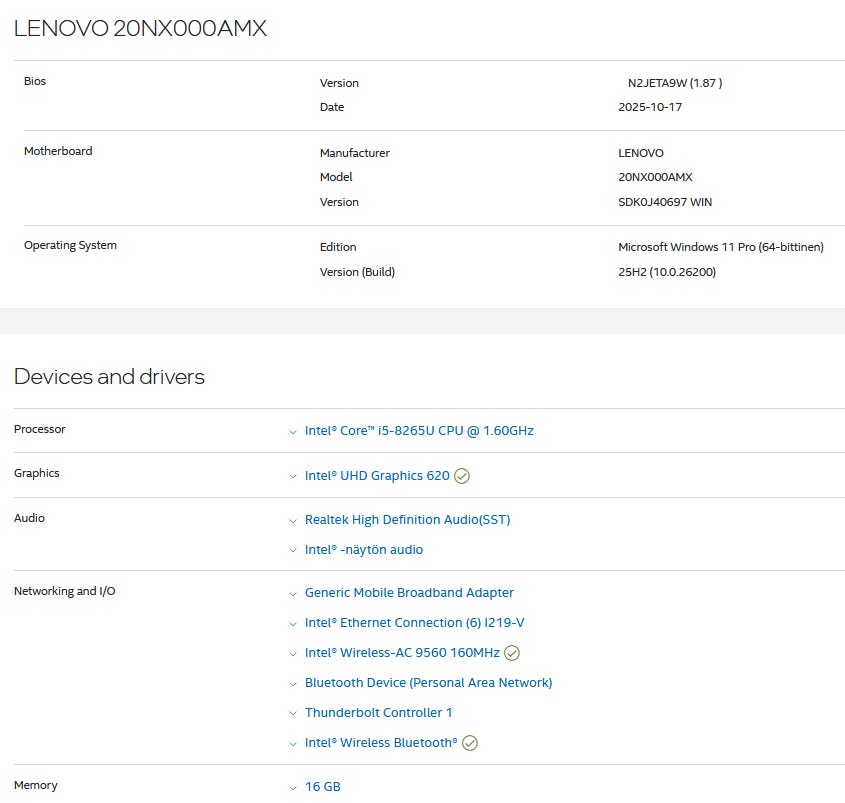
Task: Open the Intel UHD Graphics 620 link
Action: tap(377, 476)
